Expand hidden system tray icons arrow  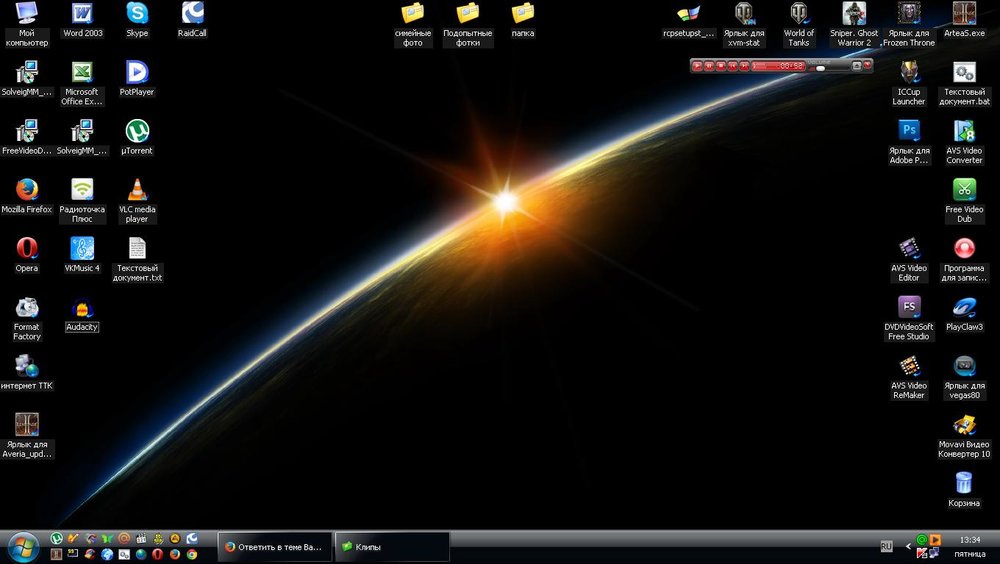[908, 546]
